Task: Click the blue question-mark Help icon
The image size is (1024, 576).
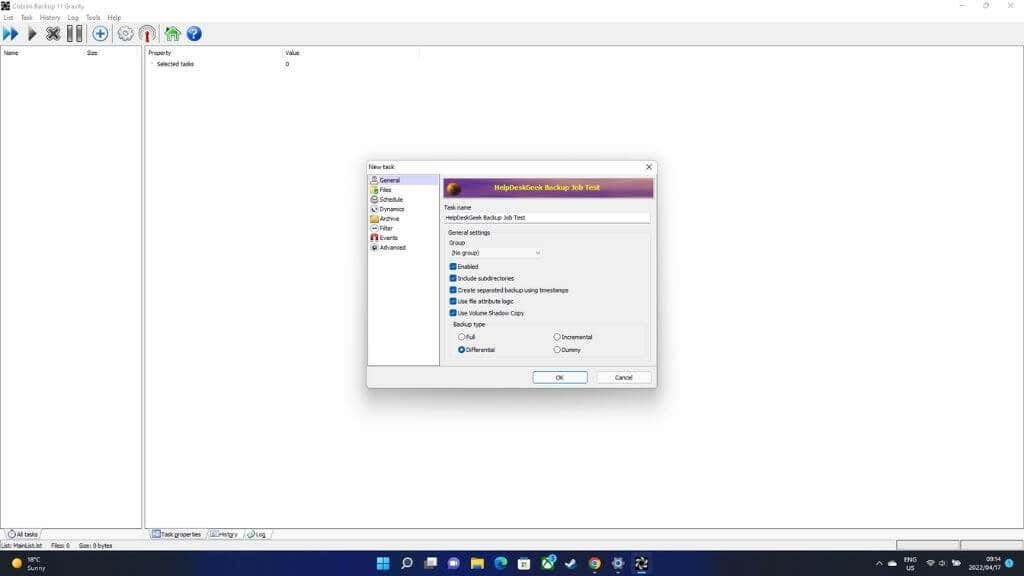Action: tap(194, 34)
